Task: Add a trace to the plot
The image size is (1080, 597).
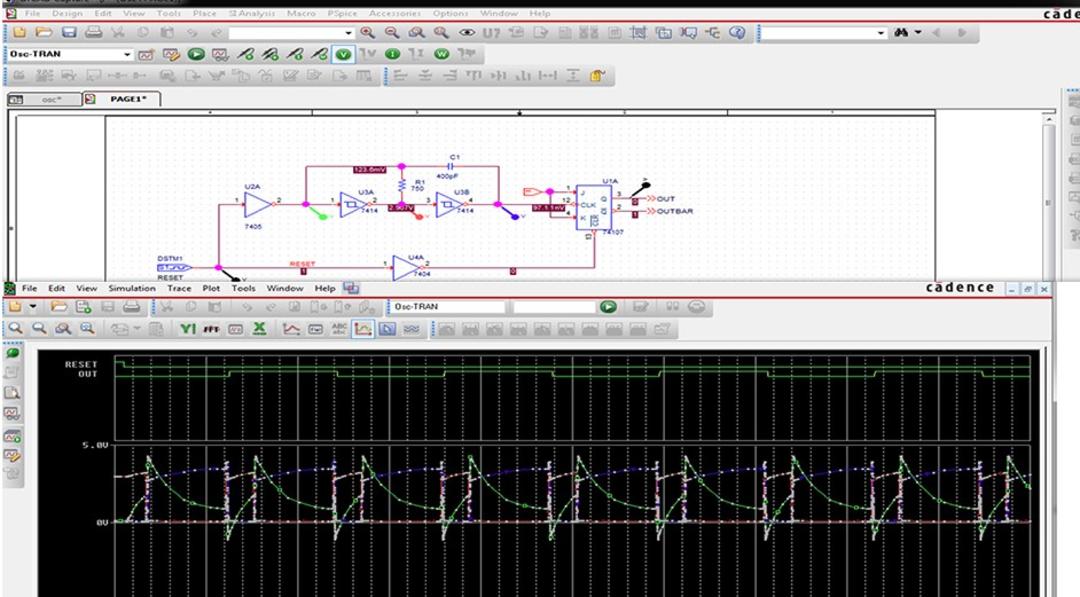Action: (x=291, y=328)
